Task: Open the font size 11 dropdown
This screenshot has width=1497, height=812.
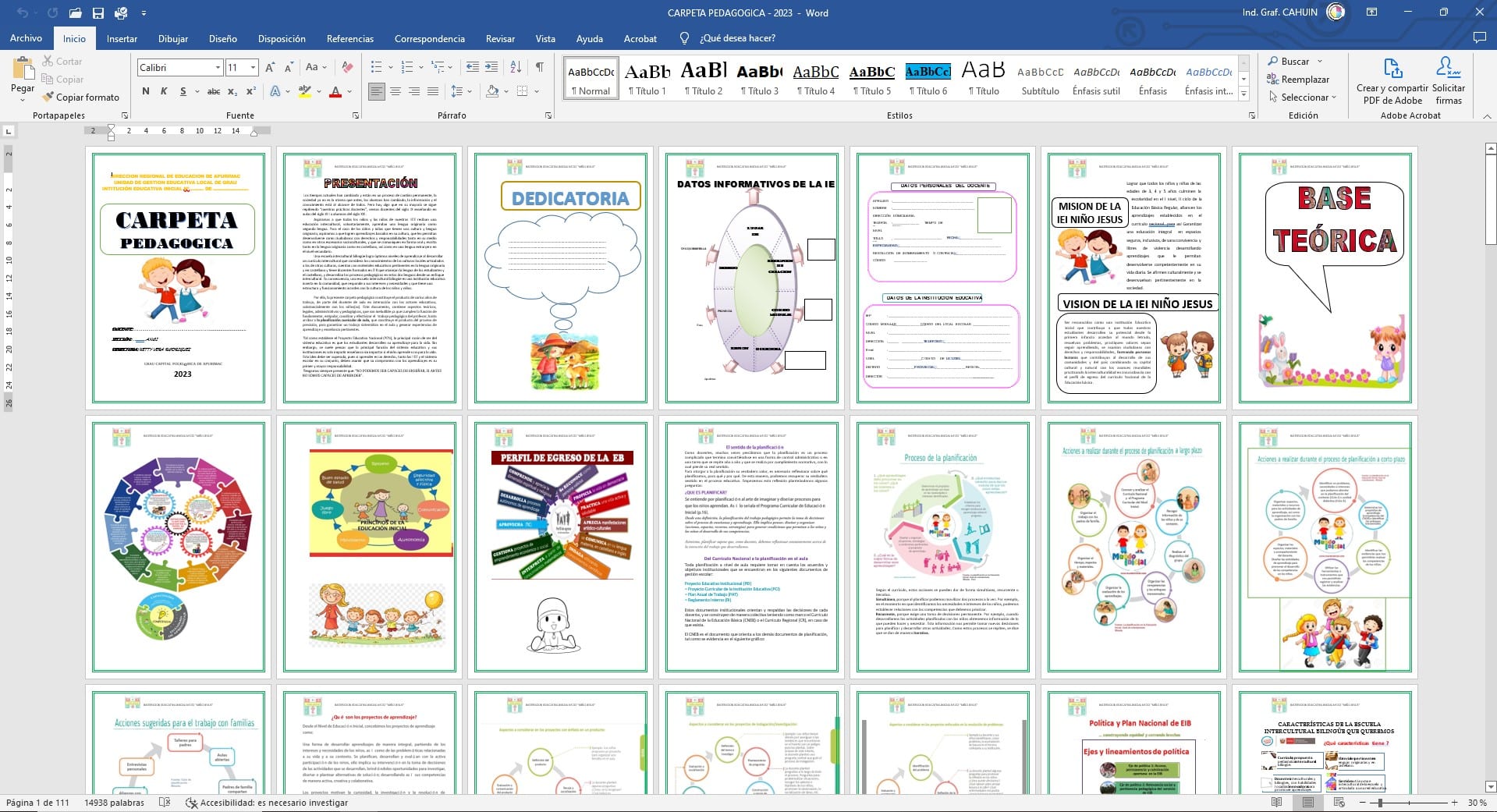Action: pos(254,68)
